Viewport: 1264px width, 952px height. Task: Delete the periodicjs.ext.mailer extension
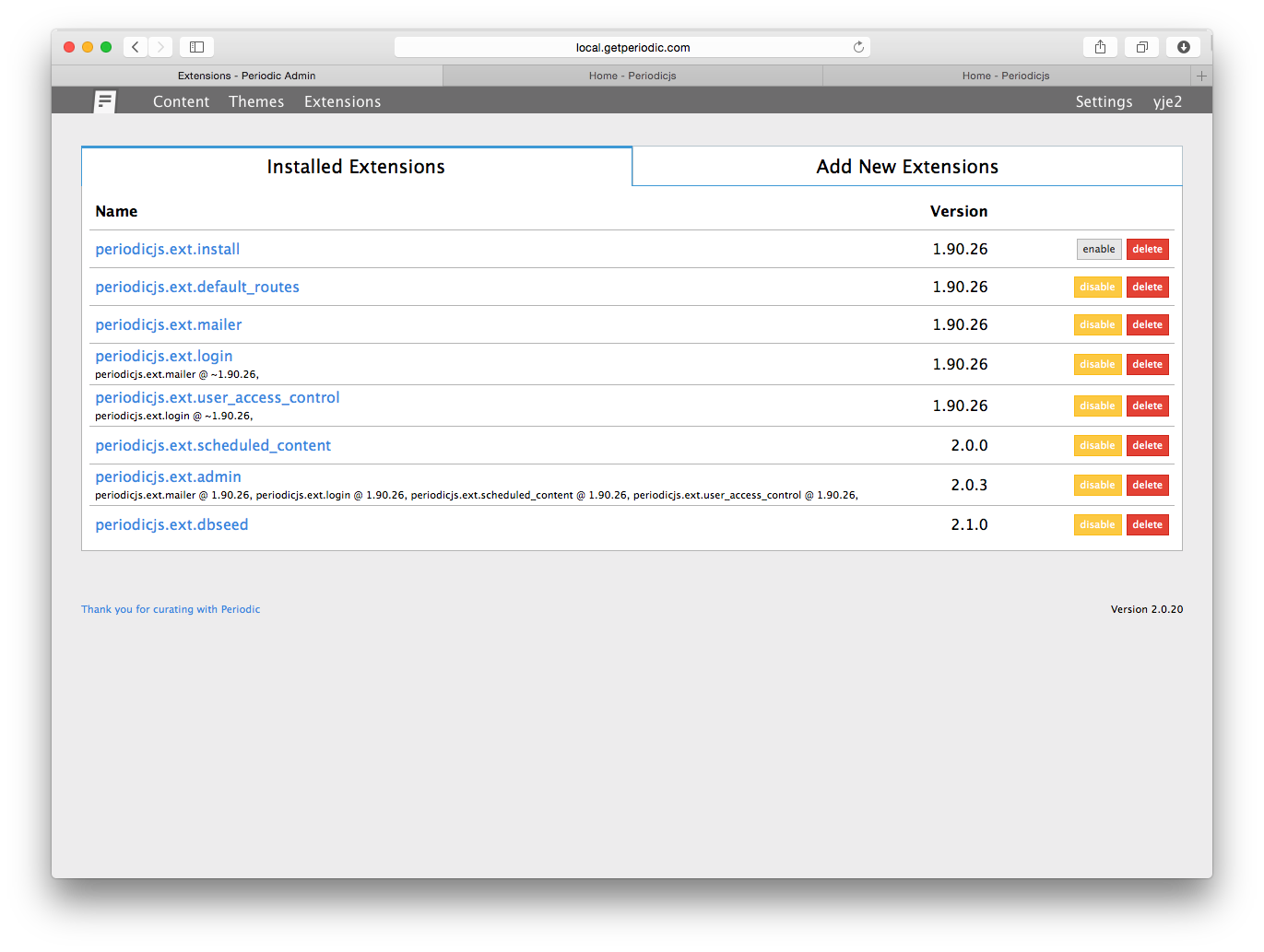1148,324
